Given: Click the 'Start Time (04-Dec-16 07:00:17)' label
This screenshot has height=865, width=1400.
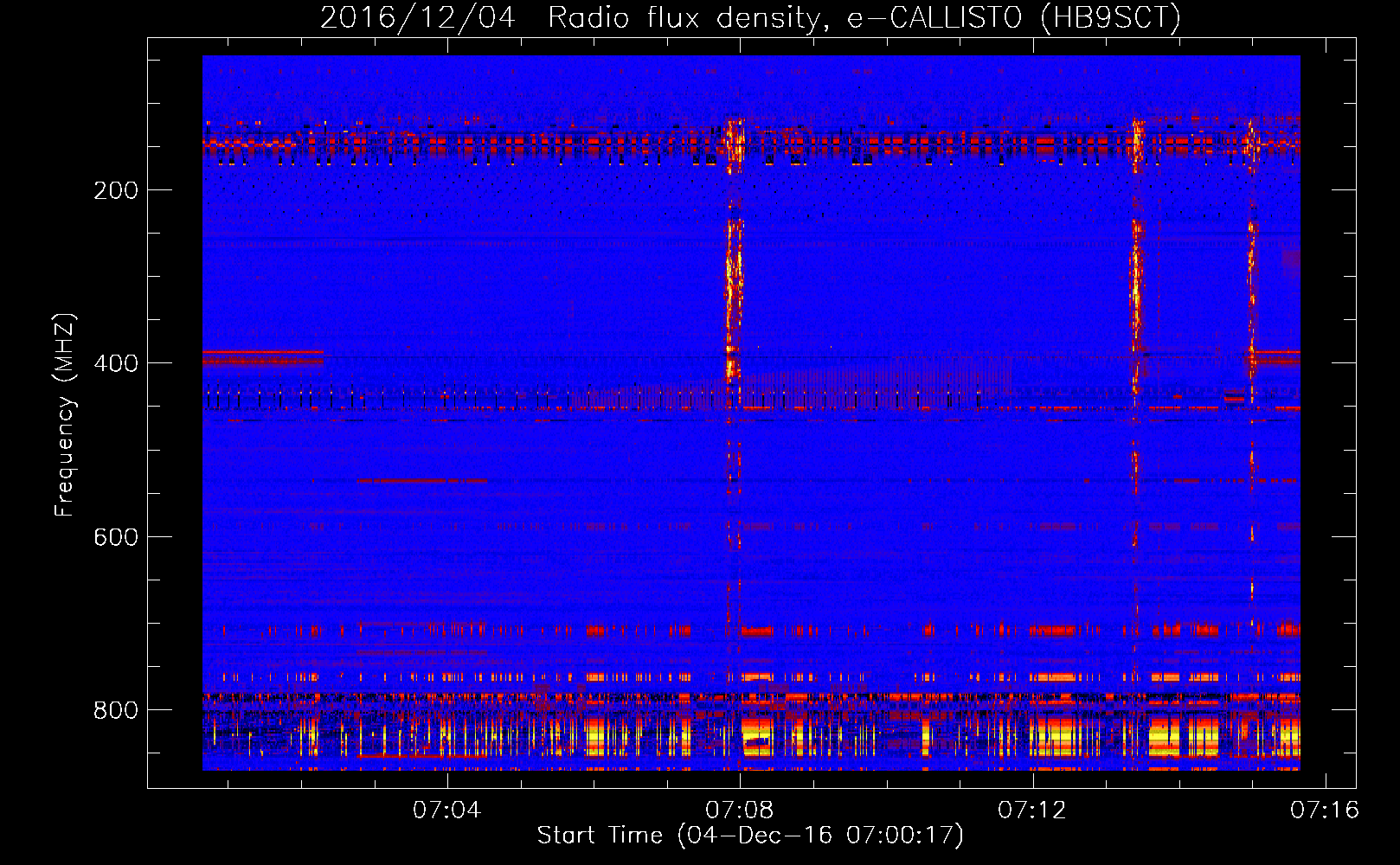Looking at the screenshot, I should pos(750,836).
